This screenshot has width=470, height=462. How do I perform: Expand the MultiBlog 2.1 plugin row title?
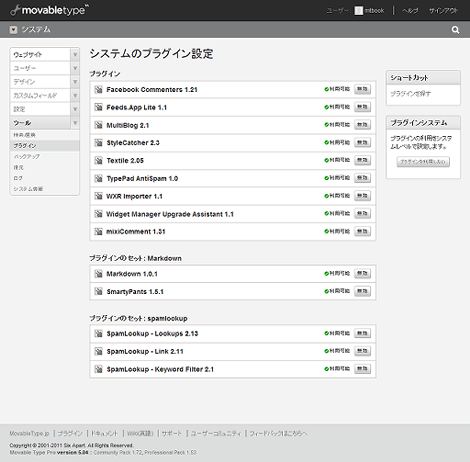coord(128,125)
